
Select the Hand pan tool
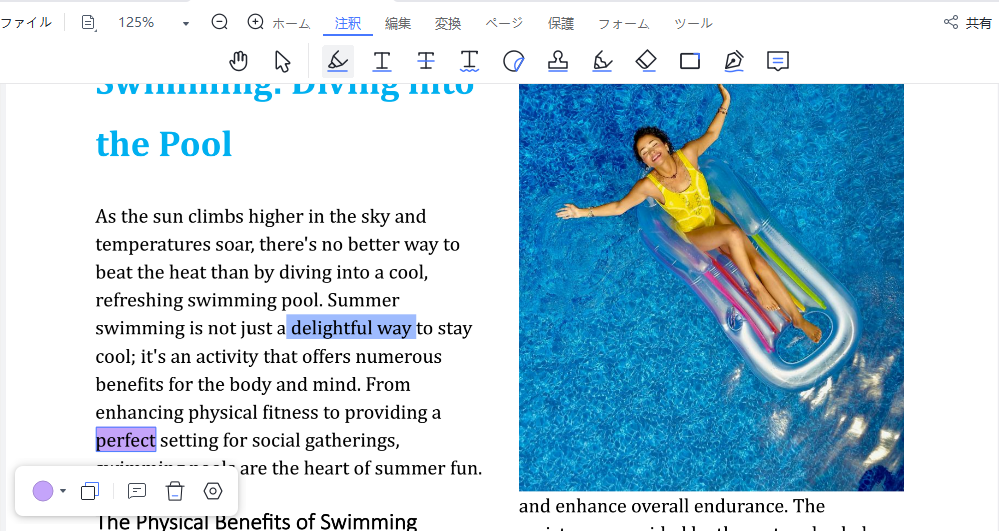pos(238,61)
